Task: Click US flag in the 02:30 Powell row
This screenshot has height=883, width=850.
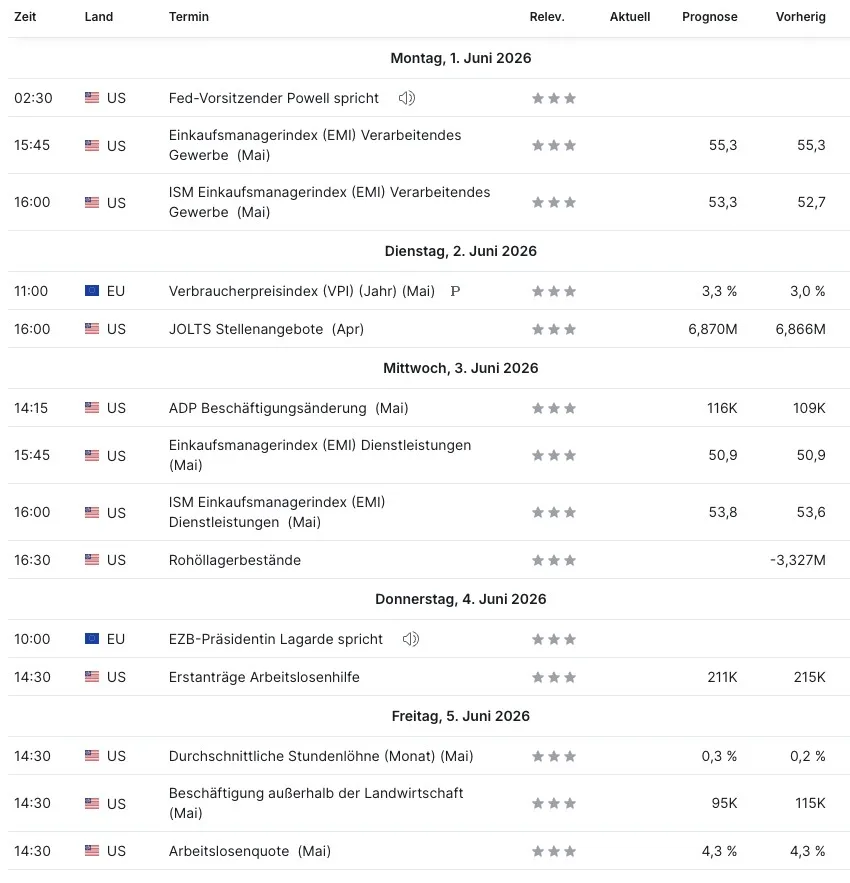Action: [x=92, y=97]
